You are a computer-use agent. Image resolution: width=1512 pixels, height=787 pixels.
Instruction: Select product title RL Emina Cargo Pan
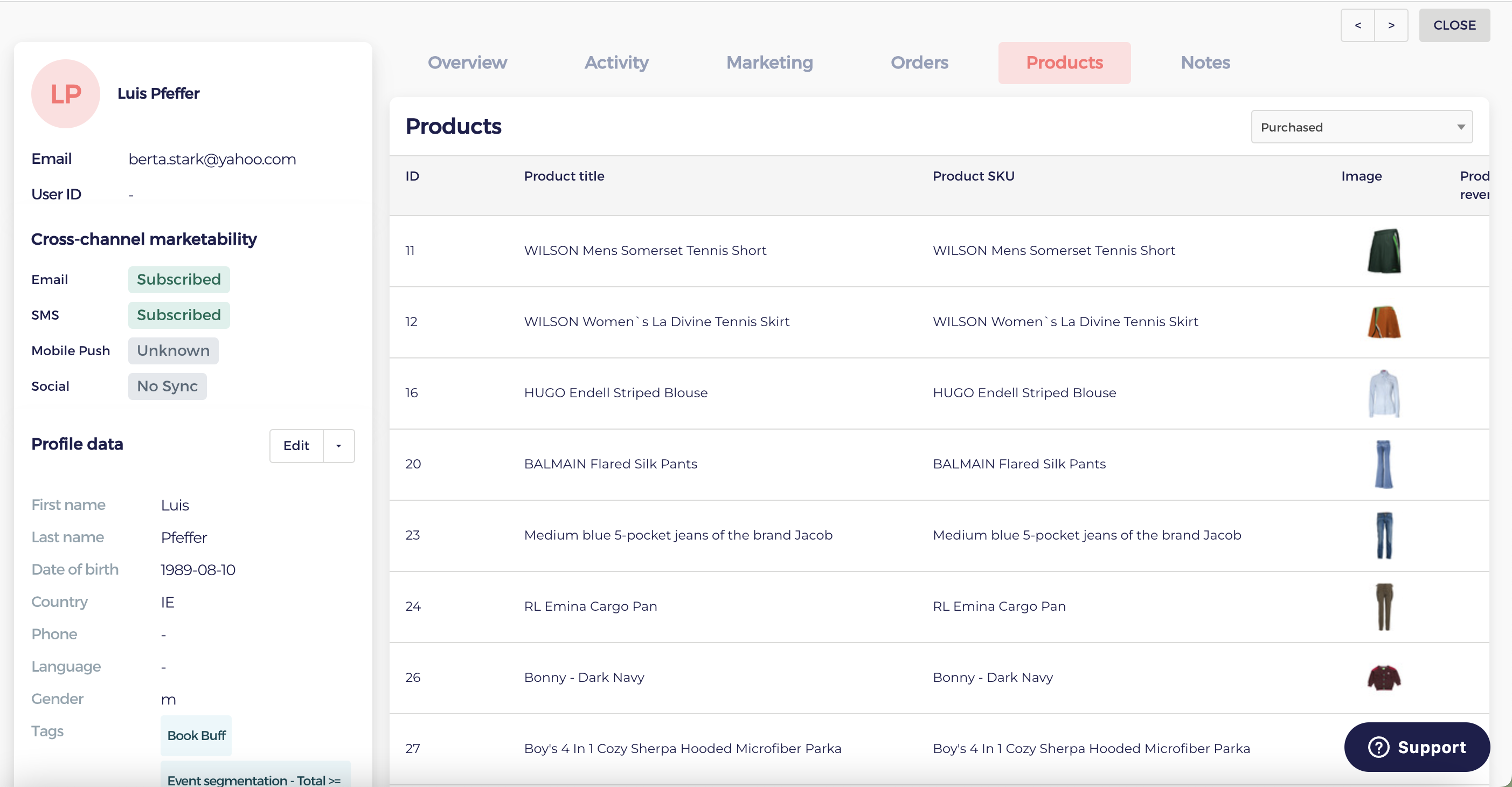(x=591, y=606)
